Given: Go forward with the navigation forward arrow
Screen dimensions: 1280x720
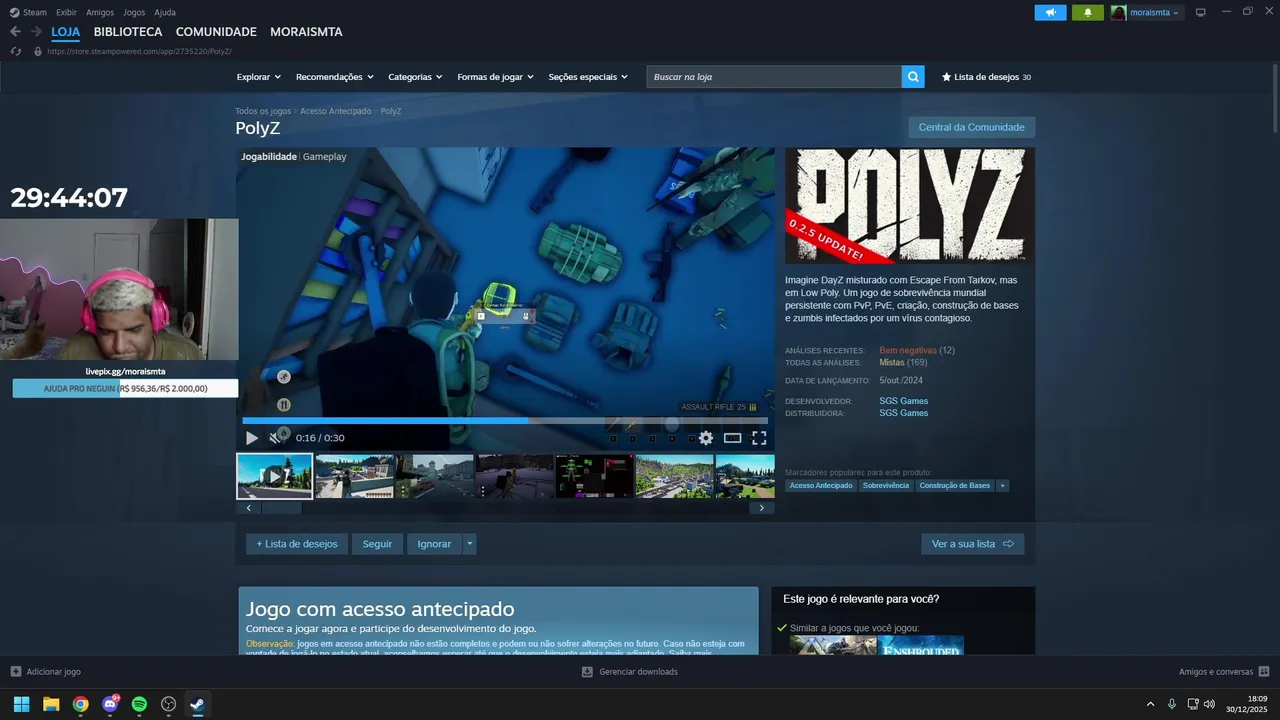Looking at the screenshot, I should click(x=36, y=32).
